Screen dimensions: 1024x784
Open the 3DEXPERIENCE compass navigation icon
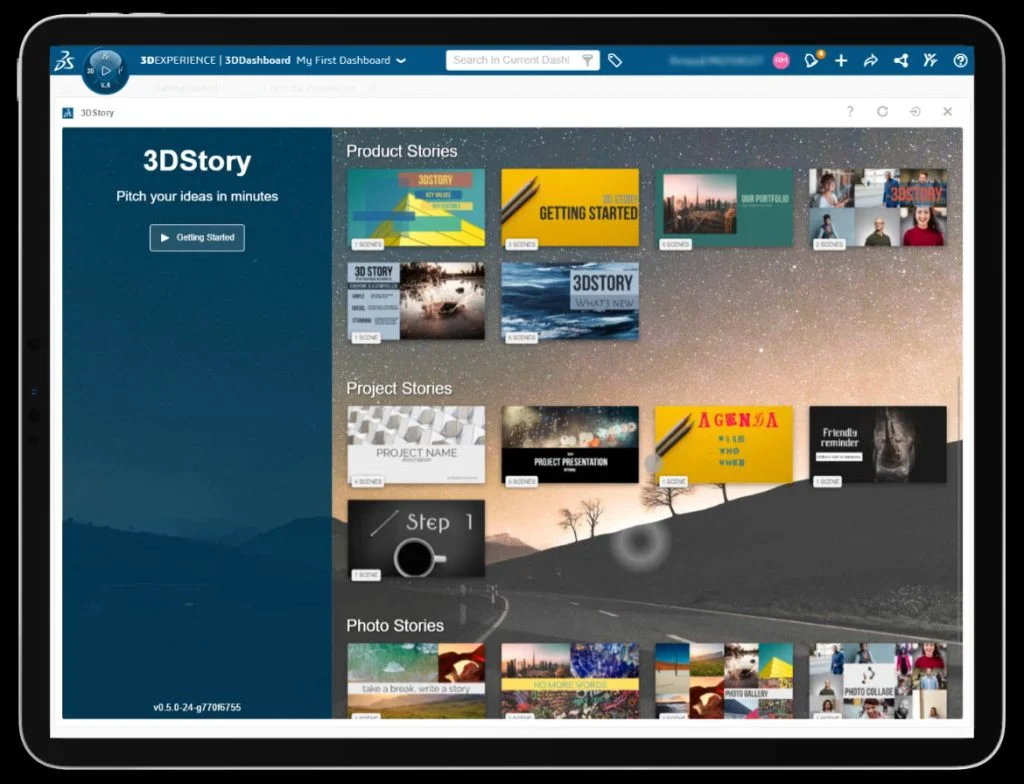click(x=107, y=68)
